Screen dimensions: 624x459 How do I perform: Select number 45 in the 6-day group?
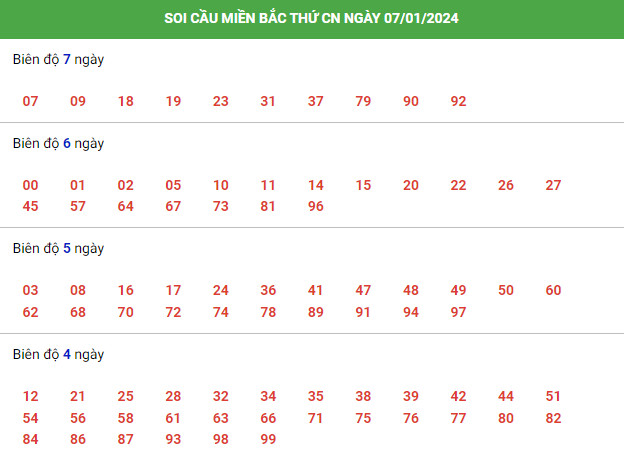tap(30, 206)
